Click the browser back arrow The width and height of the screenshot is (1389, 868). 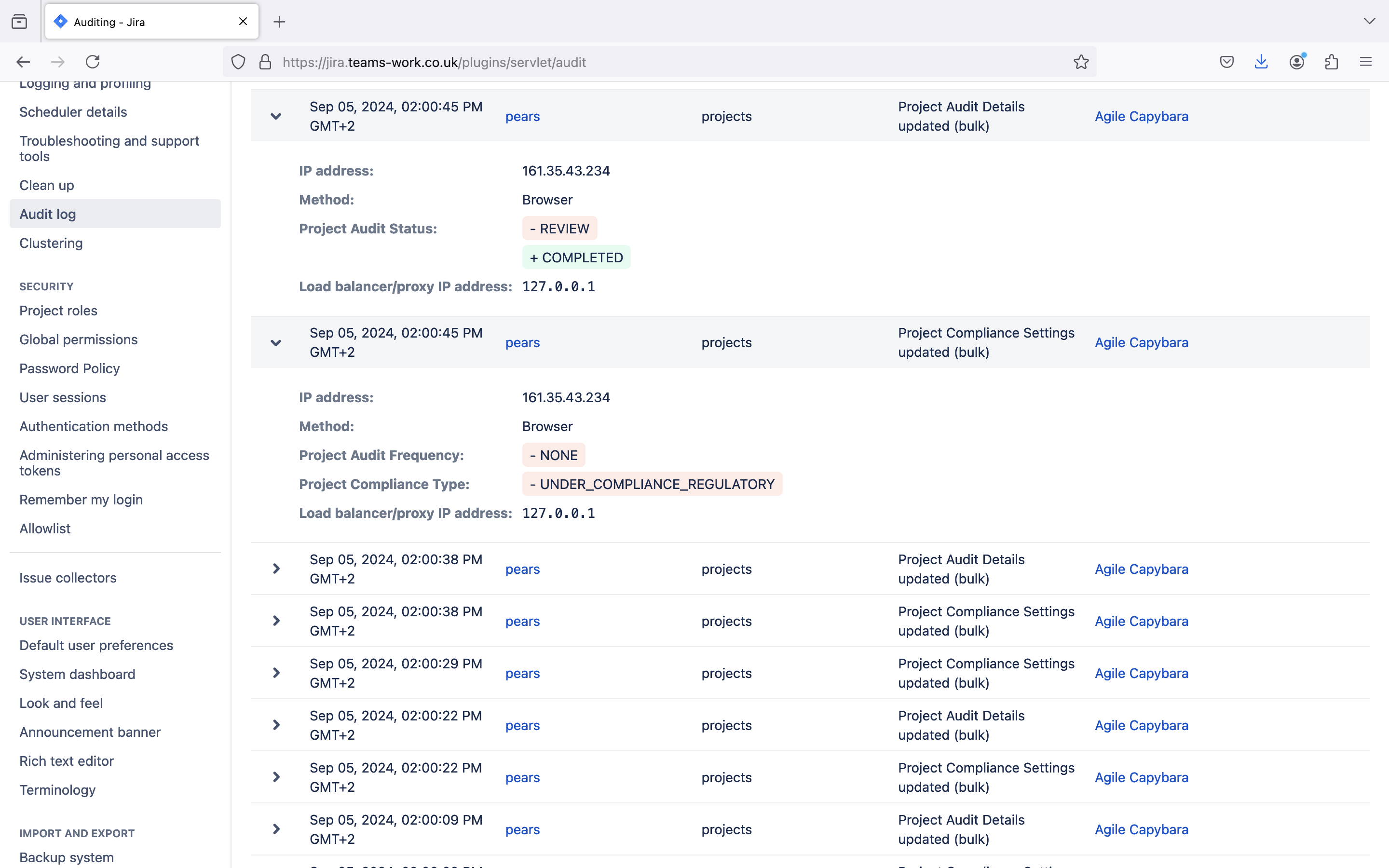point(23,62)
